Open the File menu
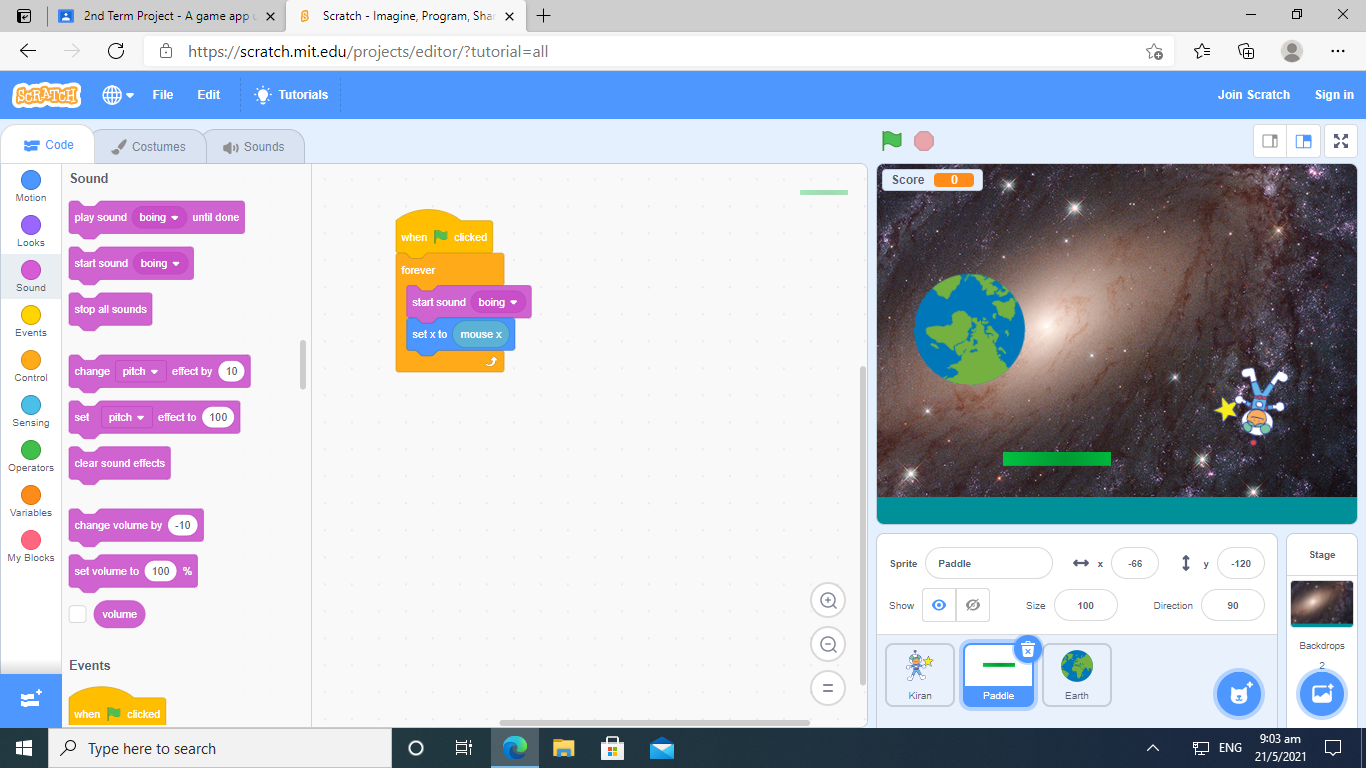Screen dimensions: 1366x768 (x=162, y=95)
